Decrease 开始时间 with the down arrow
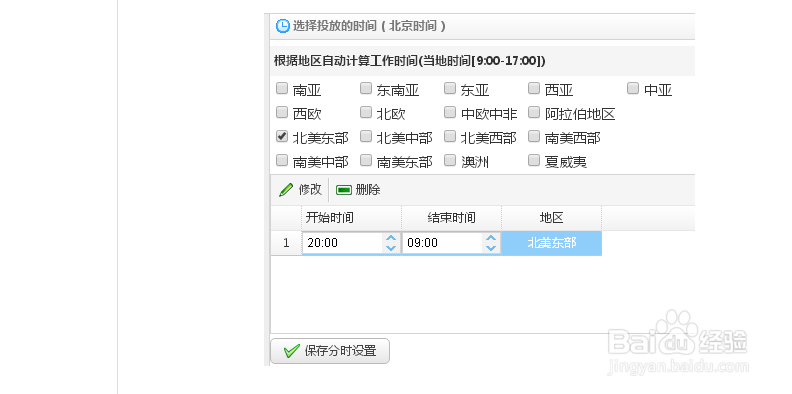The width and height of the screenshot is (792, 394). [390, 248]
